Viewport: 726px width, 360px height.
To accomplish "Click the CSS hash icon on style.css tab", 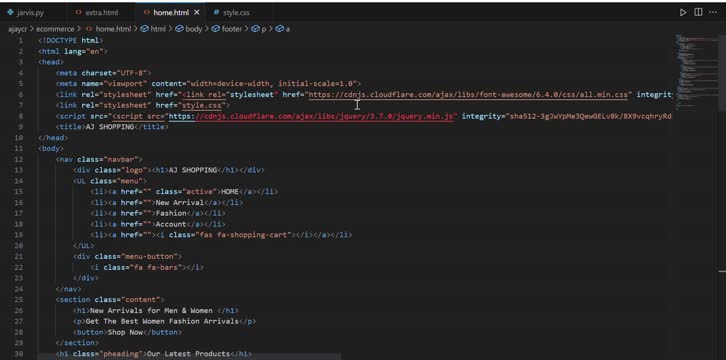I will [216, 12].
